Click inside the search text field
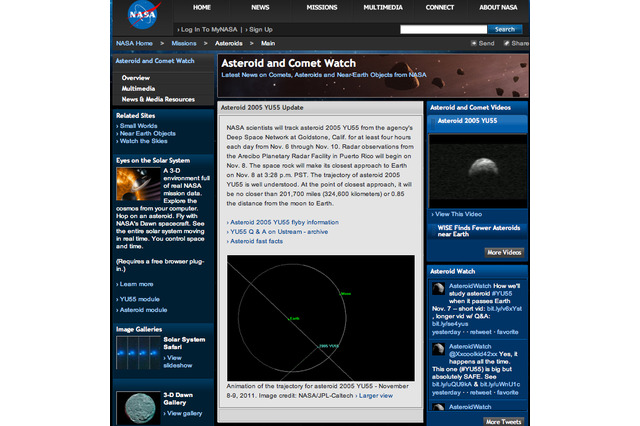This screenshot has height=426, width=640. point(443,29)
